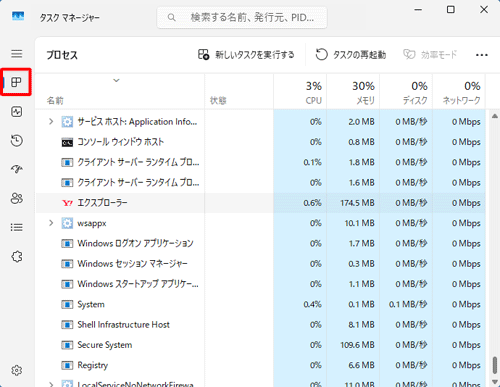This screenshot has width=500, height=387.
Task: Open Task Manager settings gear
Action: pos(17,370)
